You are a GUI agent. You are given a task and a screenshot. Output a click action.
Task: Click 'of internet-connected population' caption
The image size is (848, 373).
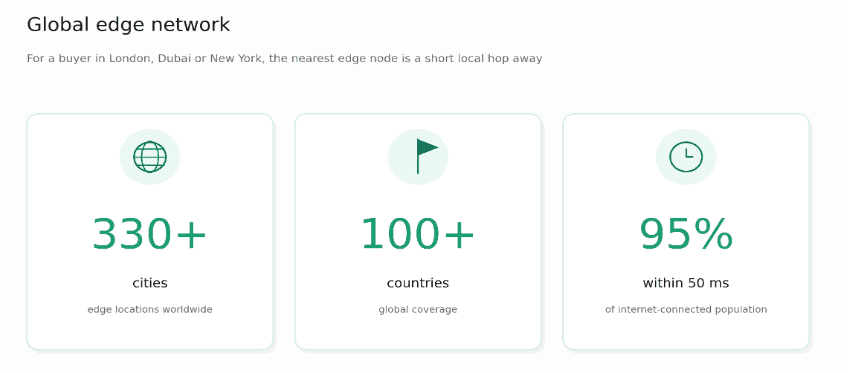click(x=686, y=310)
